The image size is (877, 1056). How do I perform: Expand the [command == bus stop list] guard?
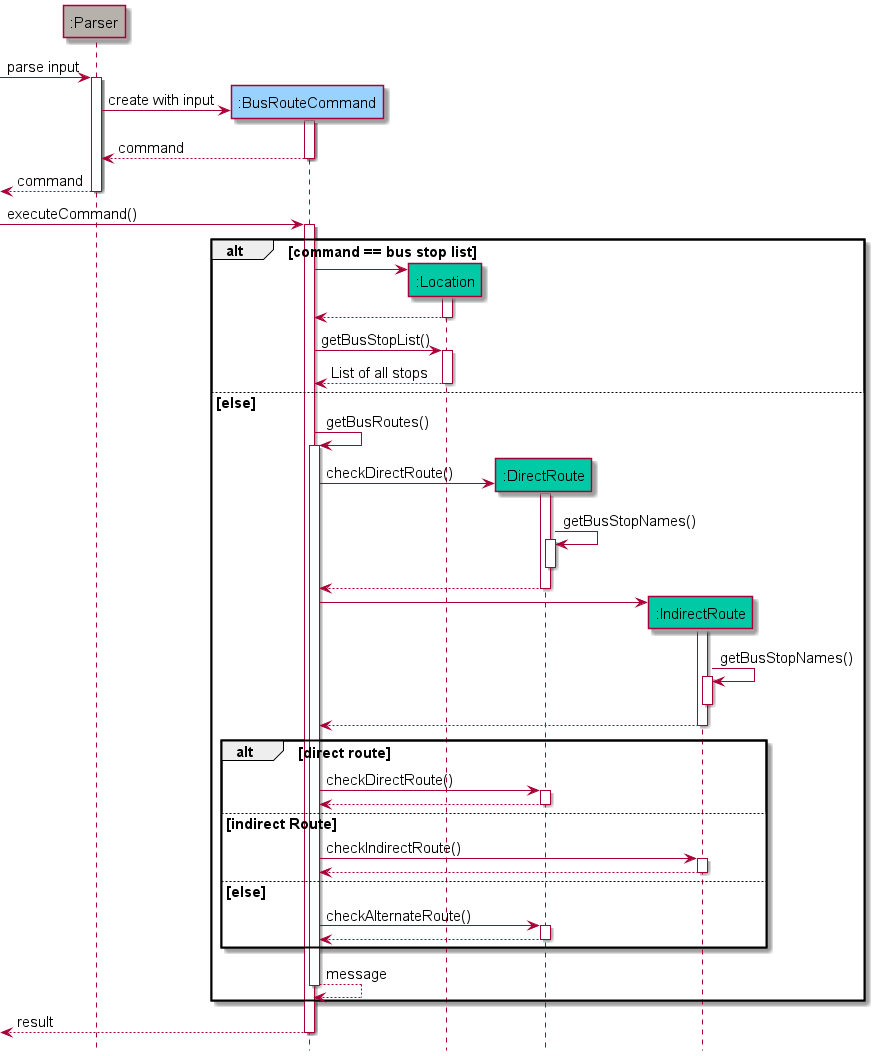pos(381,251)
